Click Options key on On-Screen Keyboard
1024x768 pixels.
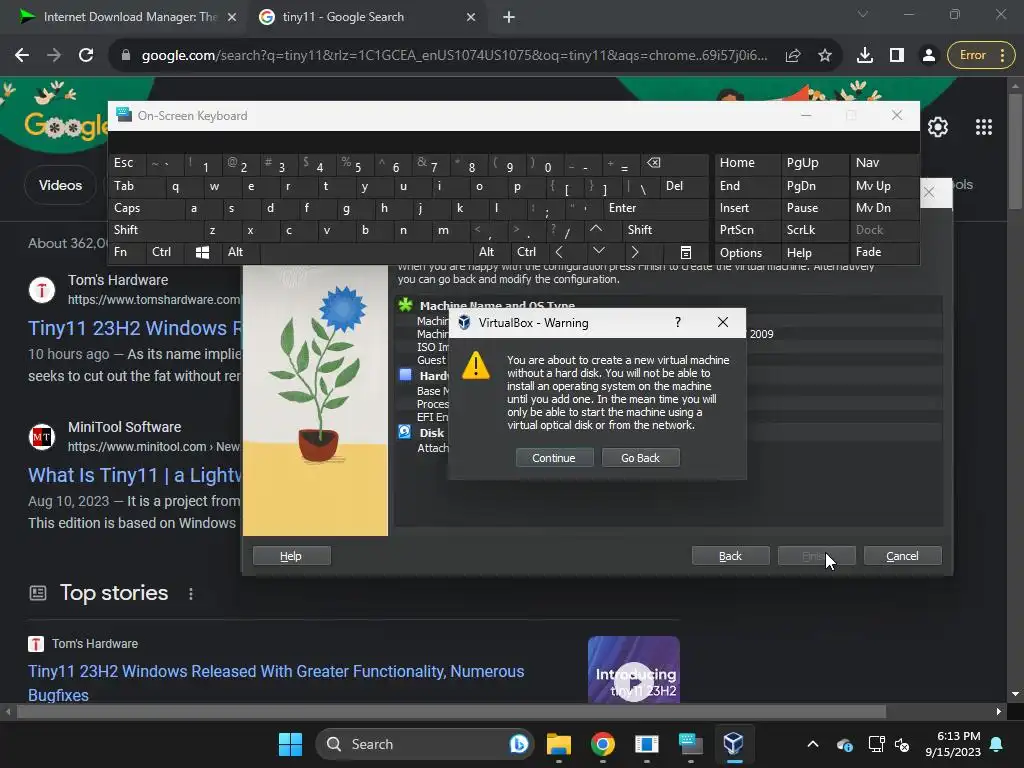pyautogui.click(x=746, y=253)
